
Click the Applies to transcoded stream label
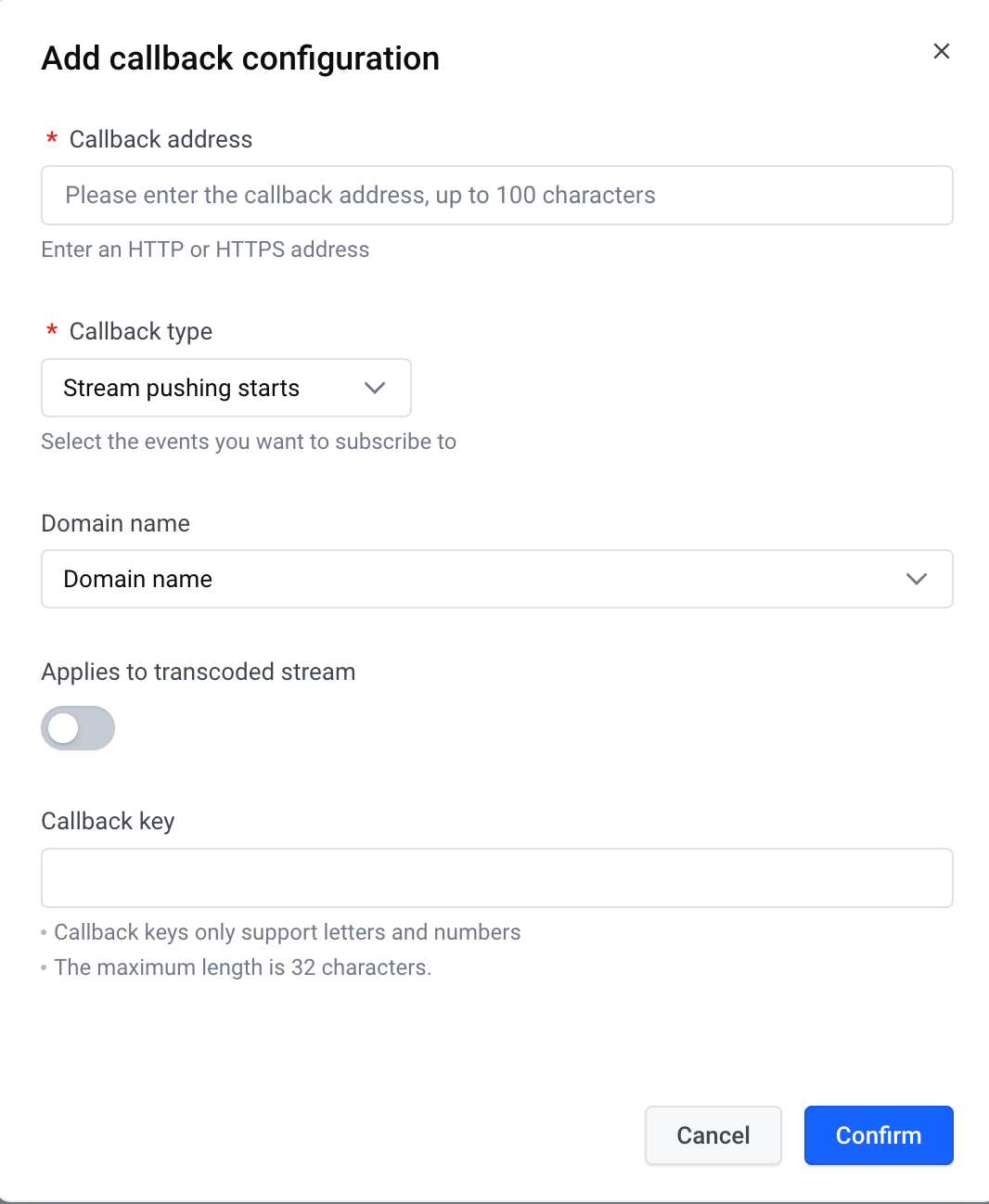tap(199, 672)
